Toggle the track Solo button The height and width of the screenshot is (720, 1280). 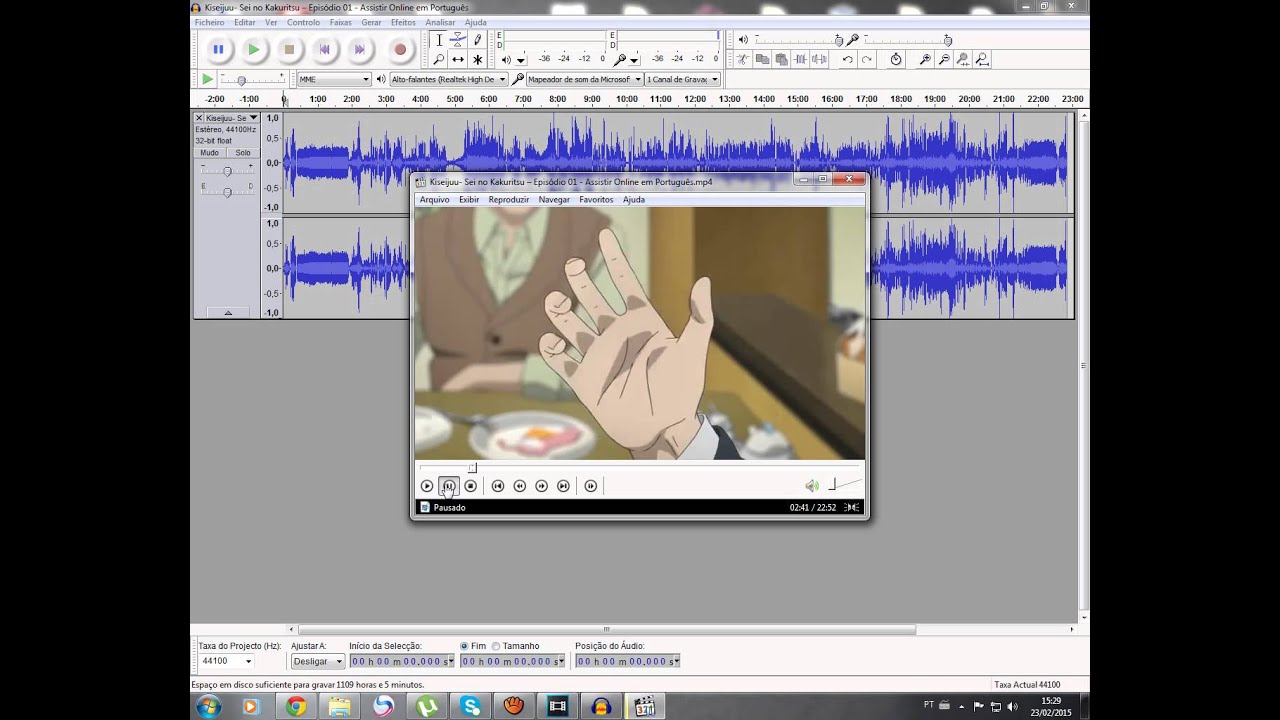point(243,153)
